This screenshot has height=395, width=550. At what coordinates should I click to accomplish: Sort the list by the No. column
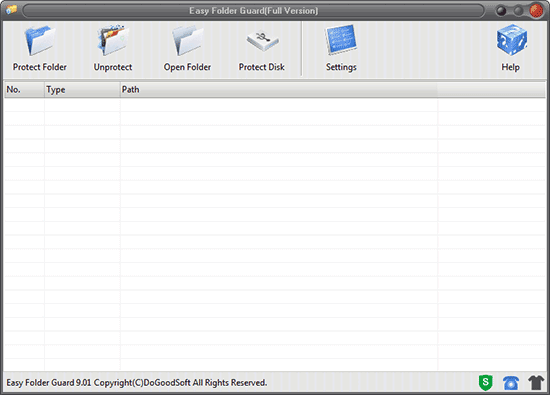pos(24,90)
